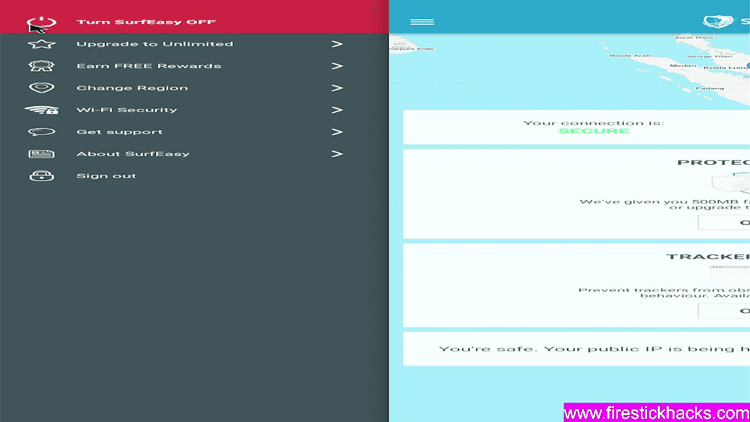The image size is (750, 422).
Task: Click the padlock icon for Sign out
Action: (x=42, y=176)
